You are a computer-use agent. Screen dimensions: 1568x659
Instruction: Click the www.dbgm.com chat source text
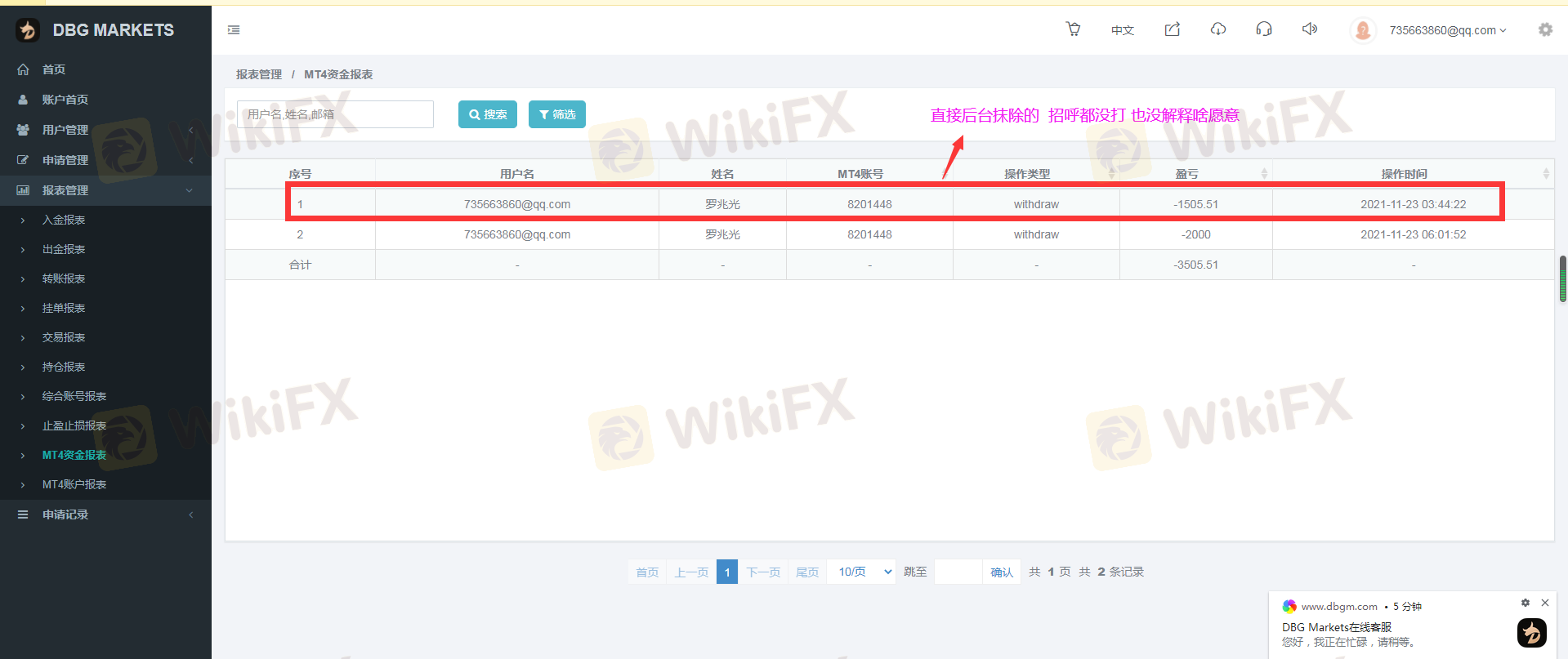(x=1339, y=606)
